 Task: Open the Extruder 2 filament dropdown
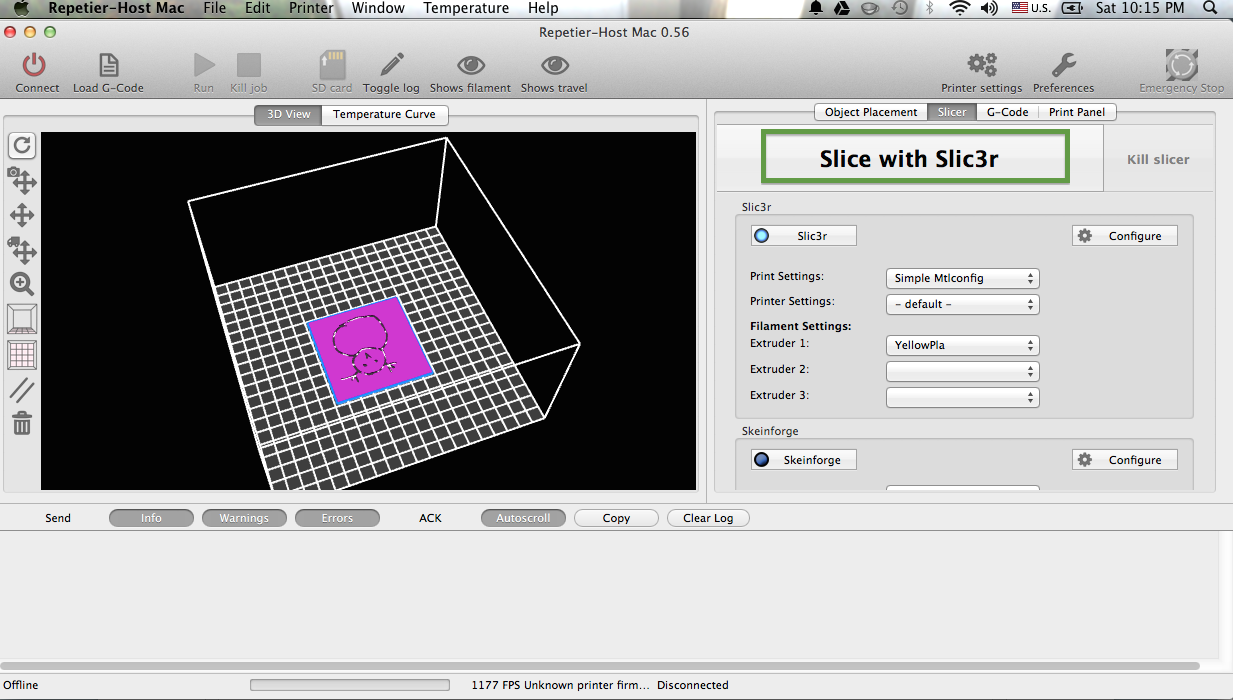tap(963, 371)
